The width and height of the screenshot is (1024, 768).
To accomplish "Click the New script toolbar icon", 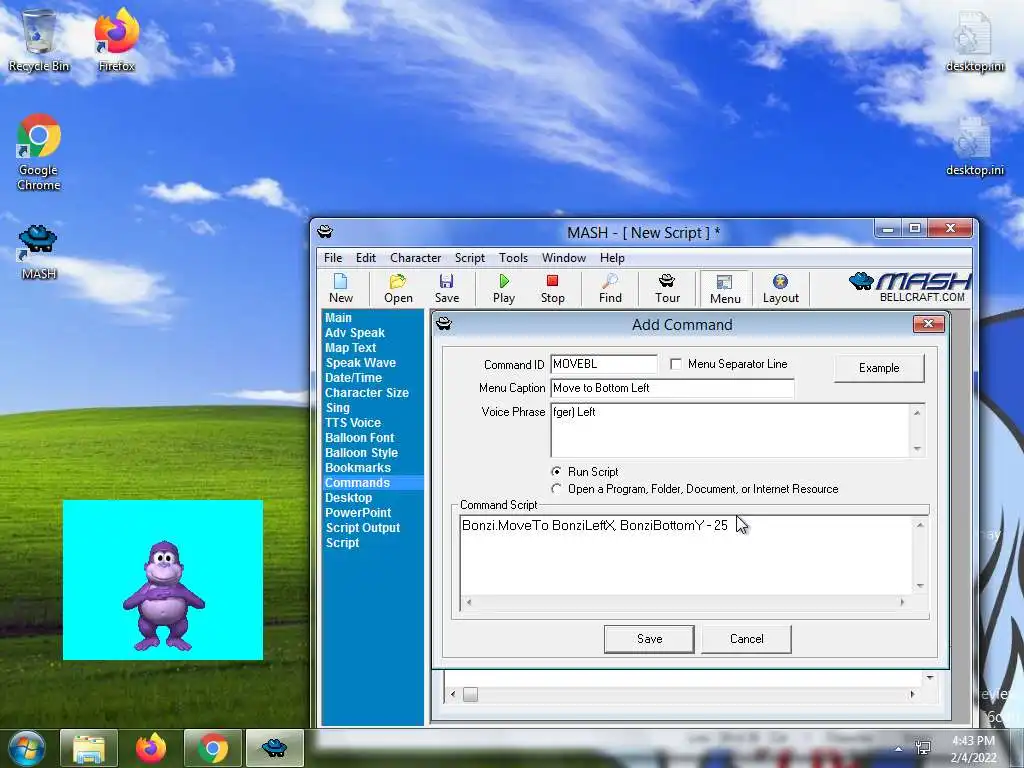I will click(341, 289).
